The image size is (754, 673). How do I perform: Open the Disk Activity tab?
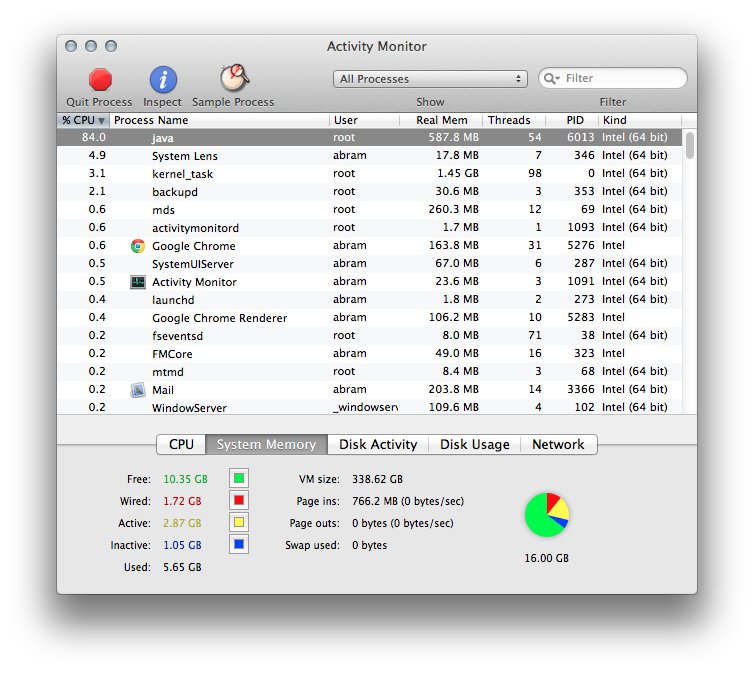coord(378,444)
